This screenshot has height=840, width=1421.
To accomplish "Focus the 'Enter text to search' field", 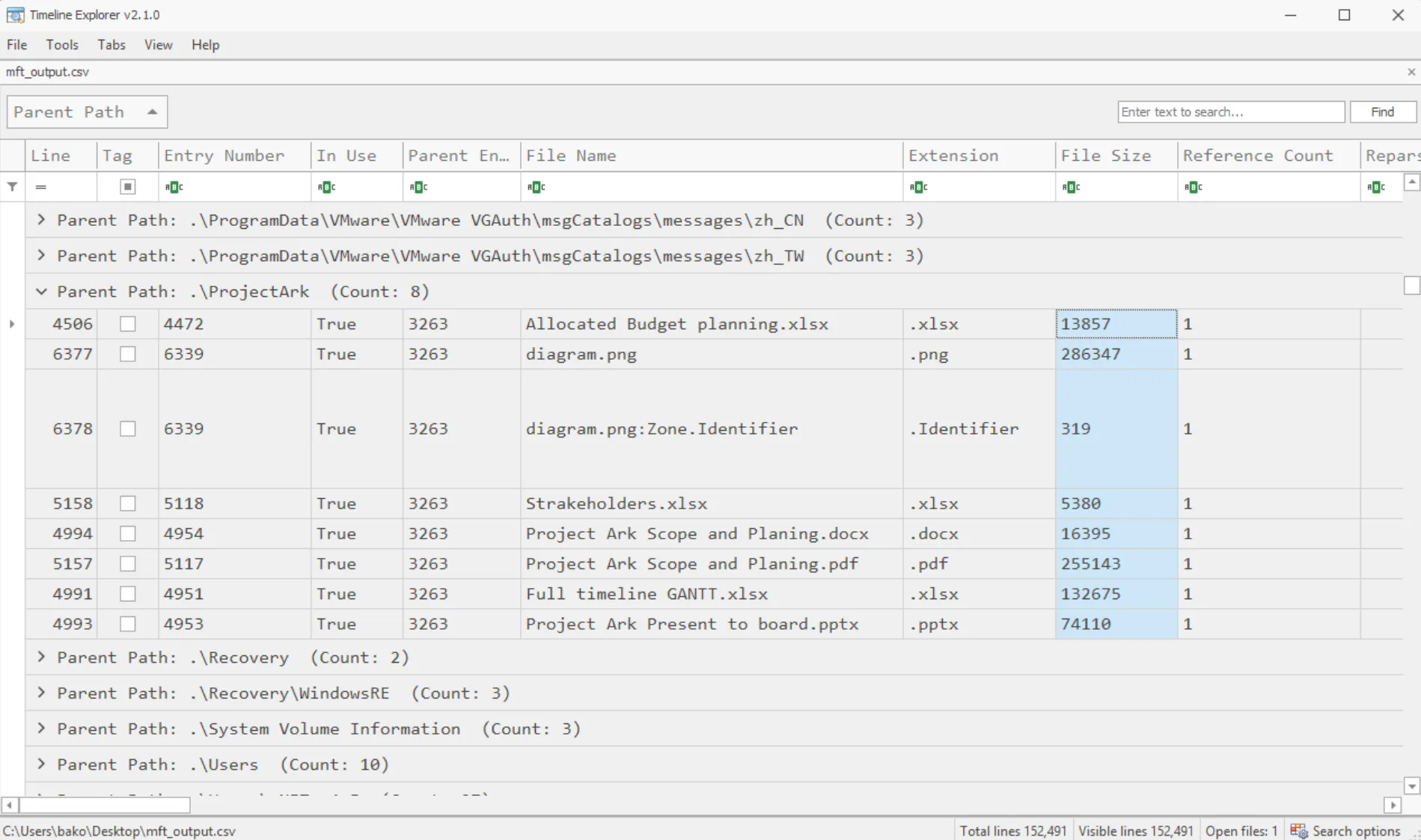I will coord(1231,112).
